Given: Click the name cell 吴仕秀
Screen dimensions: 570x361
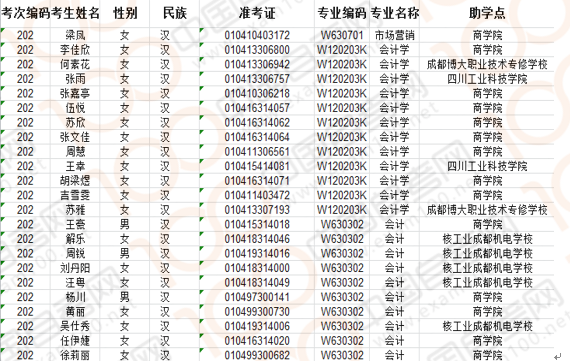Looking at the screenshot, I should [75, 326].
